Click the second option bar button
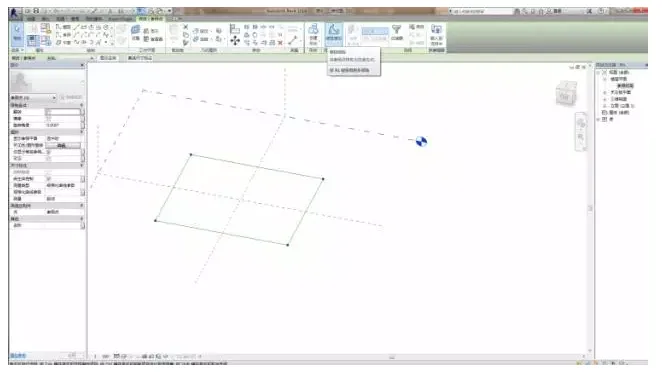The width and height of the screenshot is (663, 375). (140, 58)
